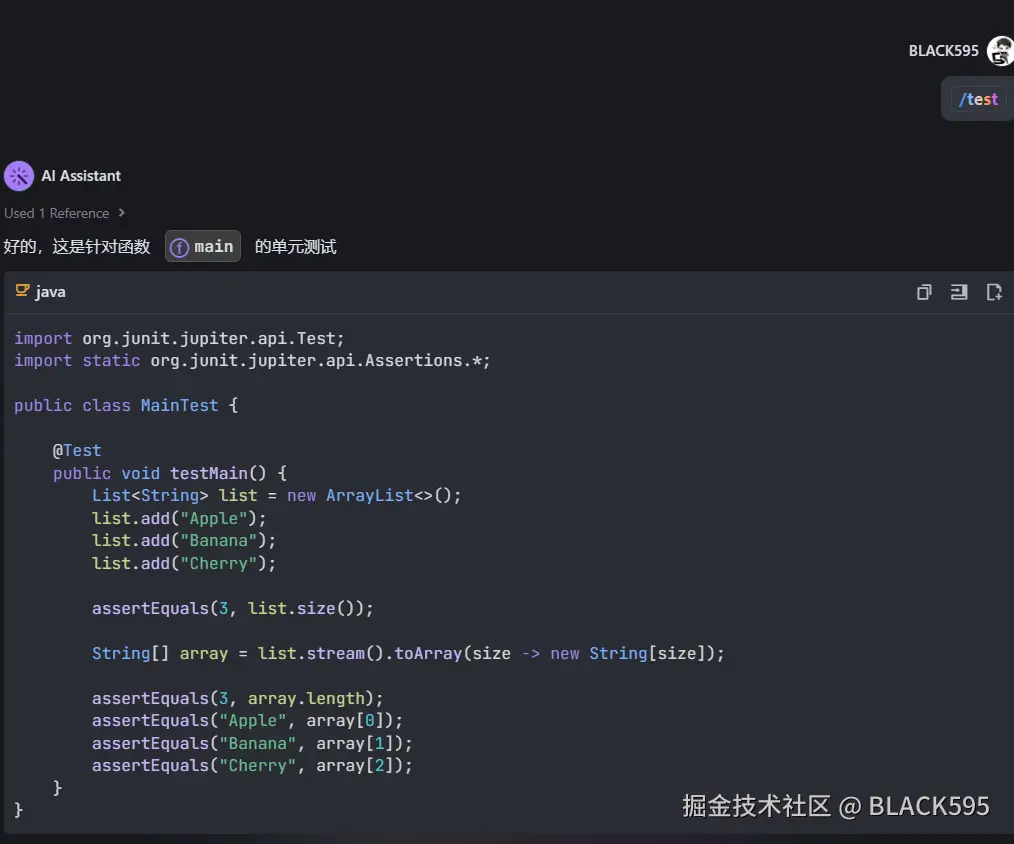Click the new ArrayList<>() line
The height and width of the screenshot is (844, 1014).
[277, 495]
